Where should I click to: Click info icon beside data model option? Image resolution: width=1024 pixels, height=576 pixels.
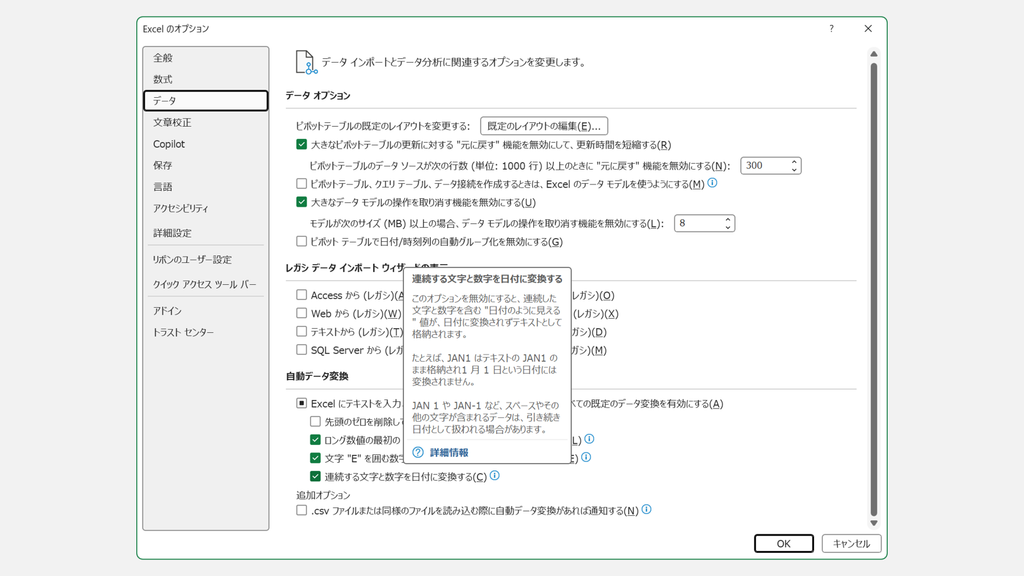(x=712, y=183)
